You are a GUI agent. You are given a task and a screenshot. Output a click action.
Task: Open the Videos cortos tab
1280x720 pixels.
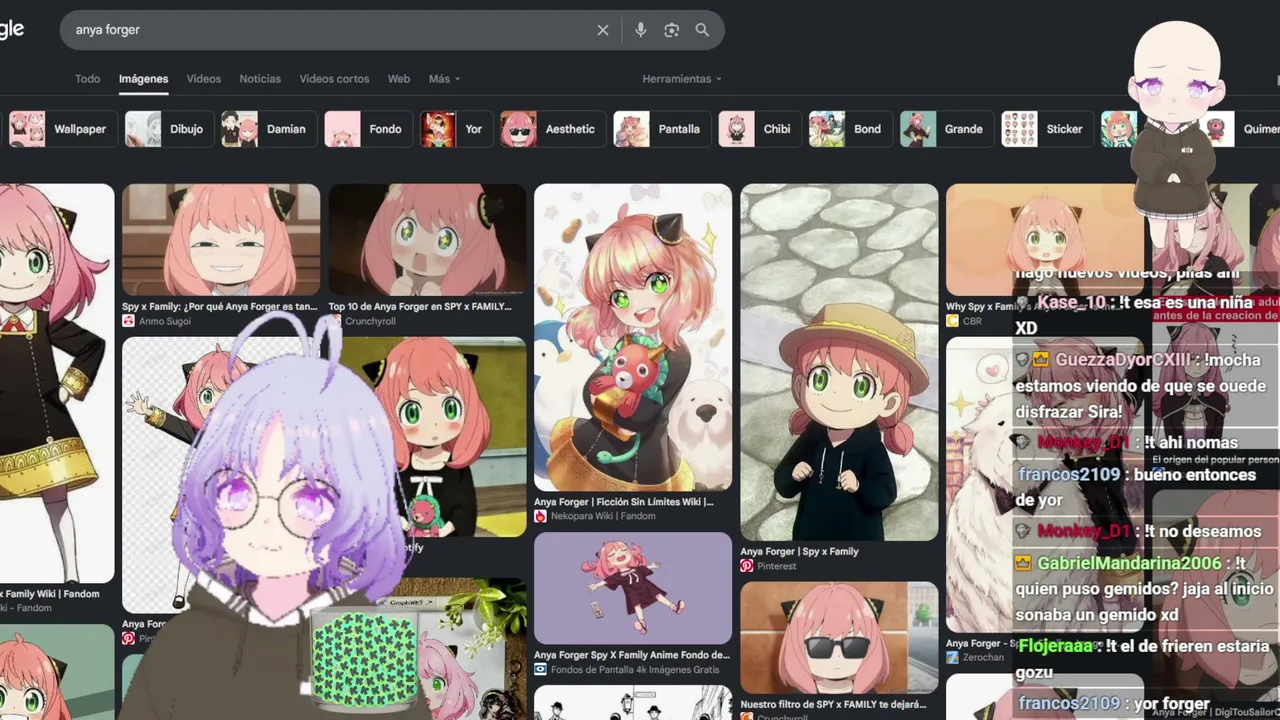pos(334,79)
